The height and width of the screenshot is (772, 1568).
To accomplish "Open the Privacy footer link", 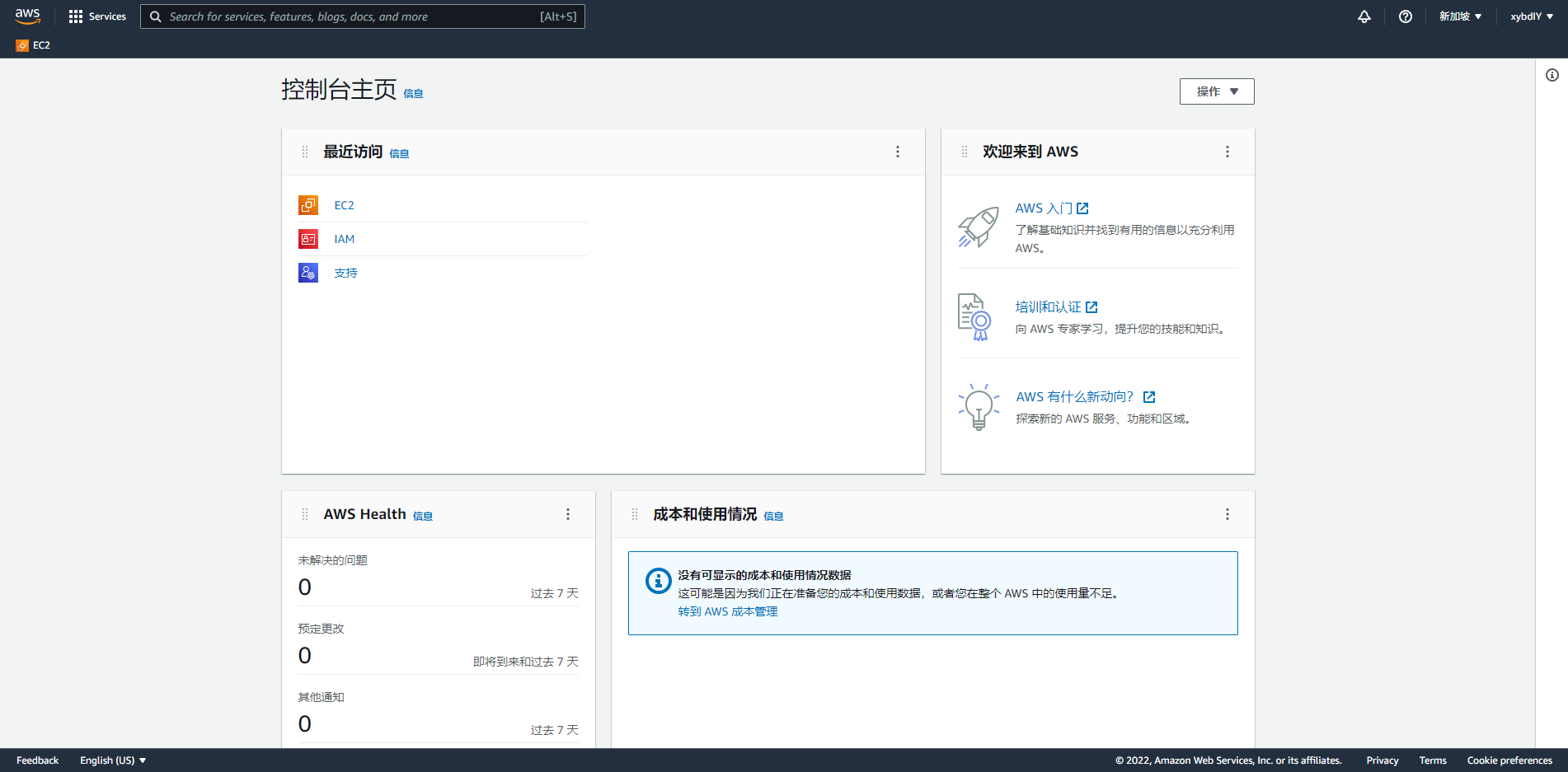I will (x=1383, y=760).
